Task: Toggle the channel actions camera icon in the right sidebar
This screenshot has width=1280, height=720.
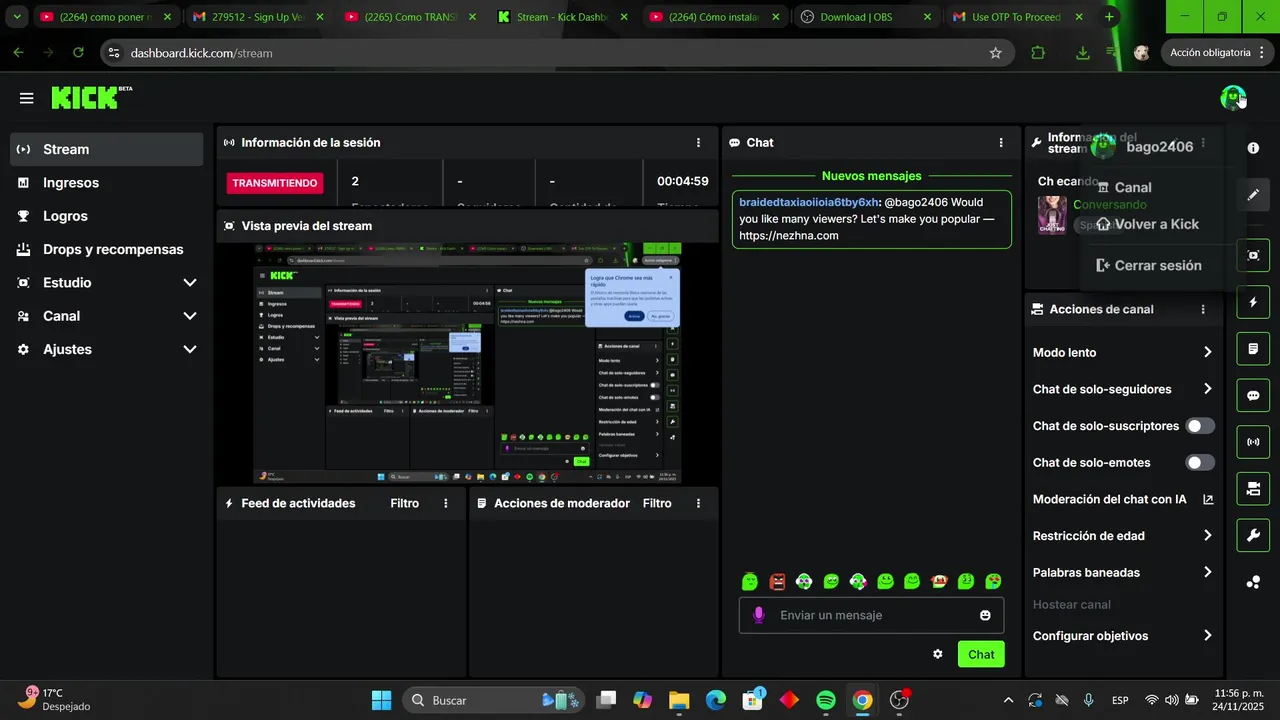Action: 1253,489
